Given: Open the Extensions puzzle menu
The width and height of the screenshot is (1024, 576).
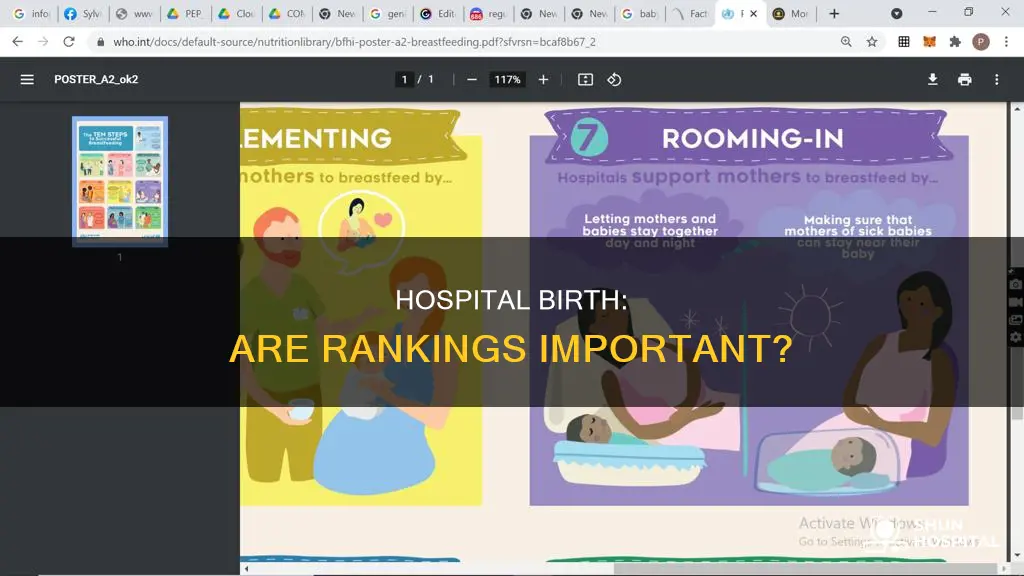Looking at the screenshot, I should point(955,42).
